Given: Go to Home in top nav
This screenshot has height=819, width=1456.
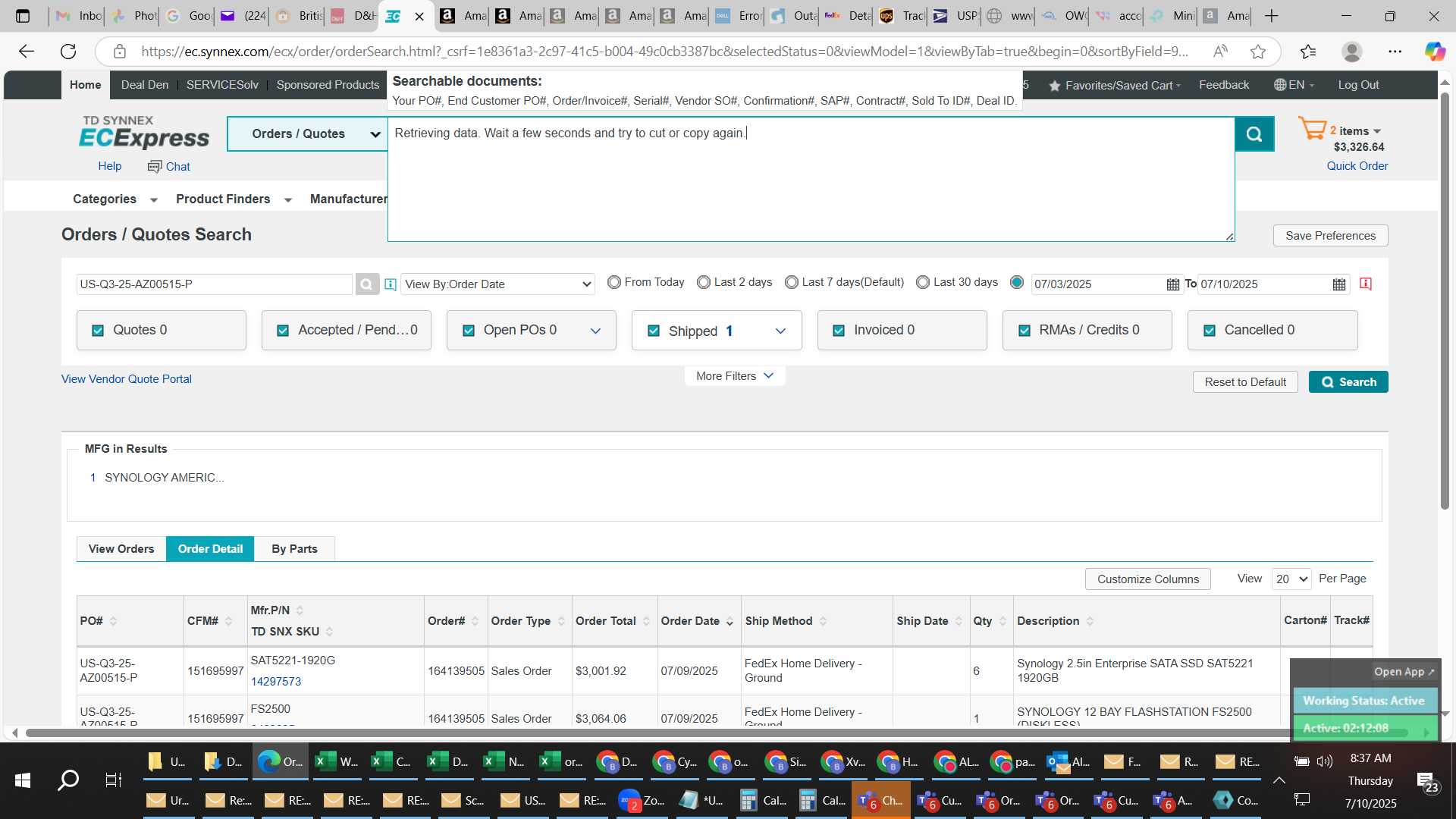Looking at the screenshot, I should click(x=86, y=85).
